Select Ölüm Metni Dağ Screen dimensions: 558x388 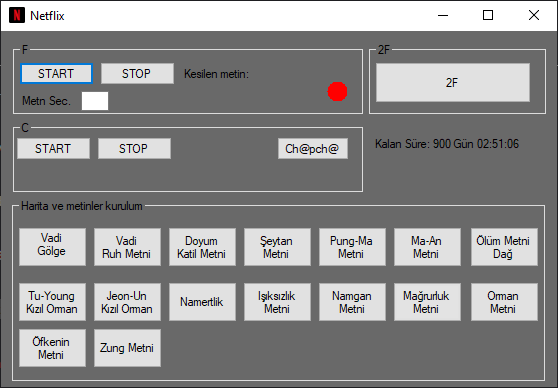504,247
